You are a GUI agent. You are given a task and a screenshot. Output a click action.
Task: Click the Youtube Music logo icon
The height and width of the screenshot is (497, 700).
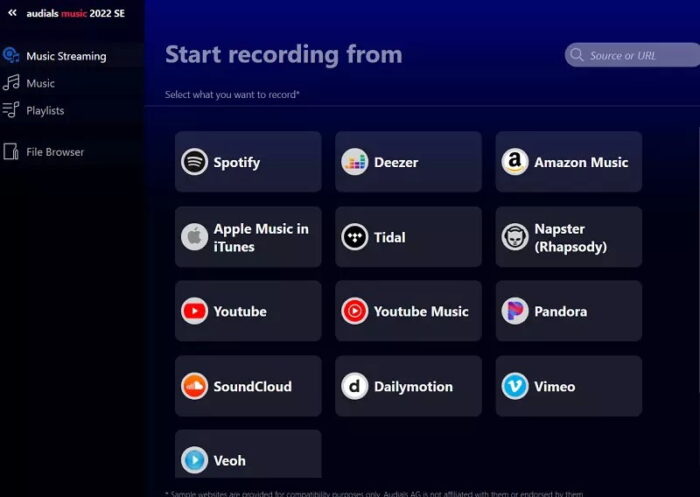click(x=354, y=311)
